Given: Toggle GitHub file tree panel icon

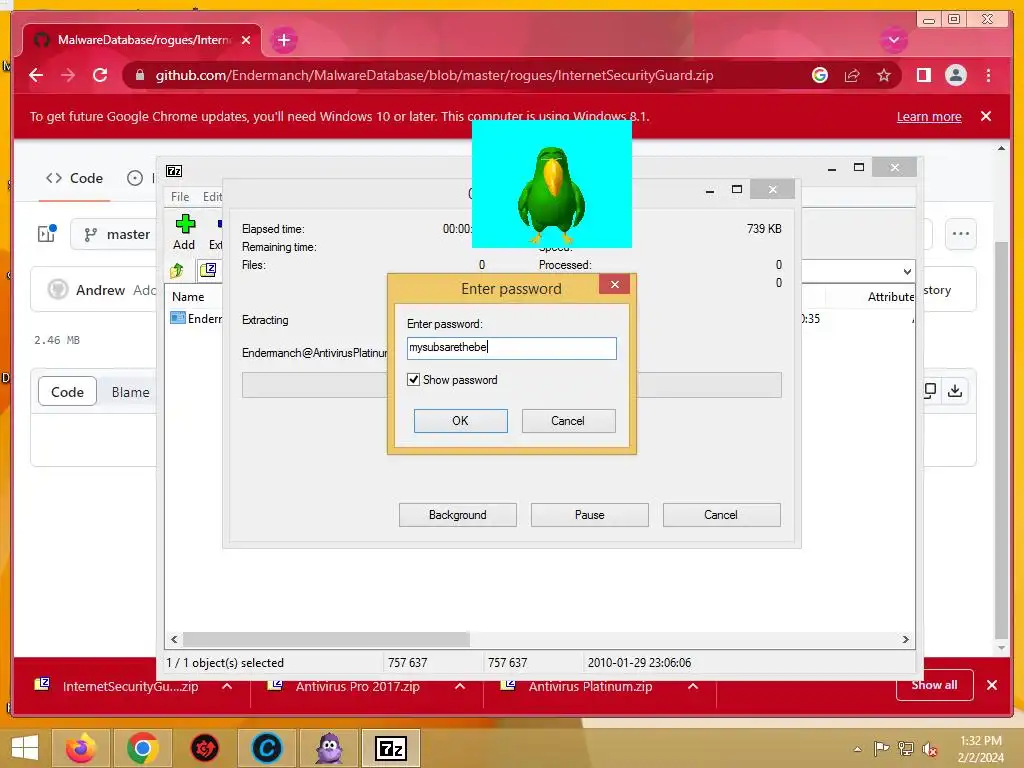Looking at the screenshot, I should [x=46, y=234].
